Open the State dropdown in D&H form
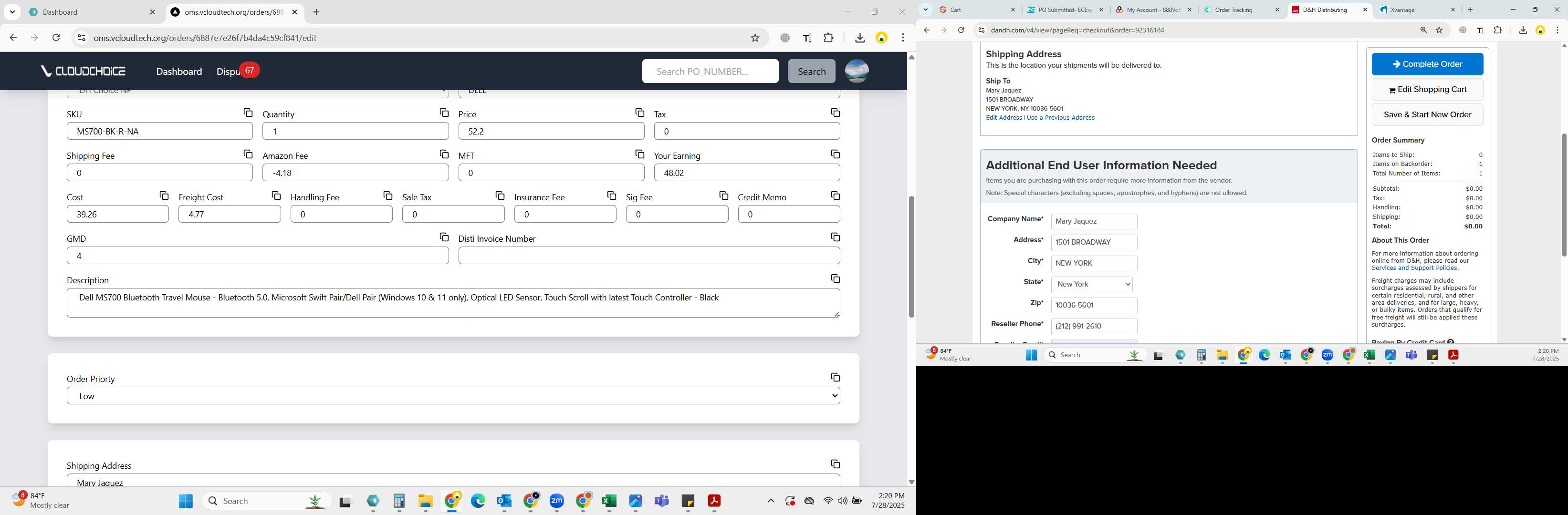The width and height of the screenshot is (1568, 515). click(1091, 284)
